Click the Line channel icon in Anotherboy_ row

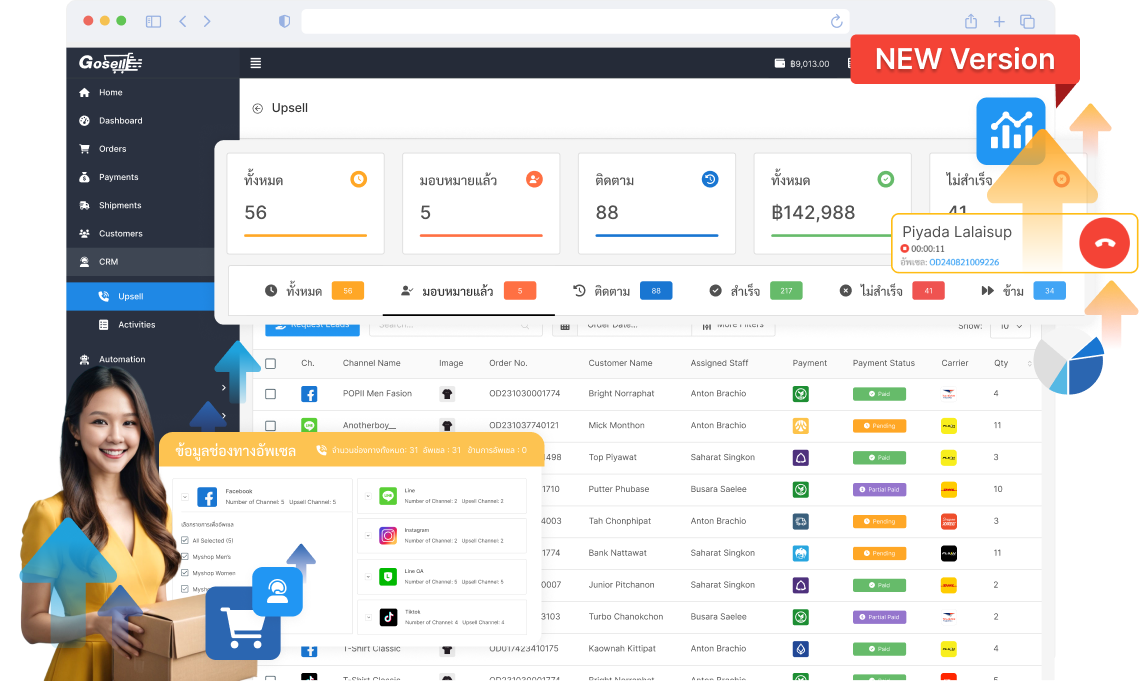coord(309,425)
